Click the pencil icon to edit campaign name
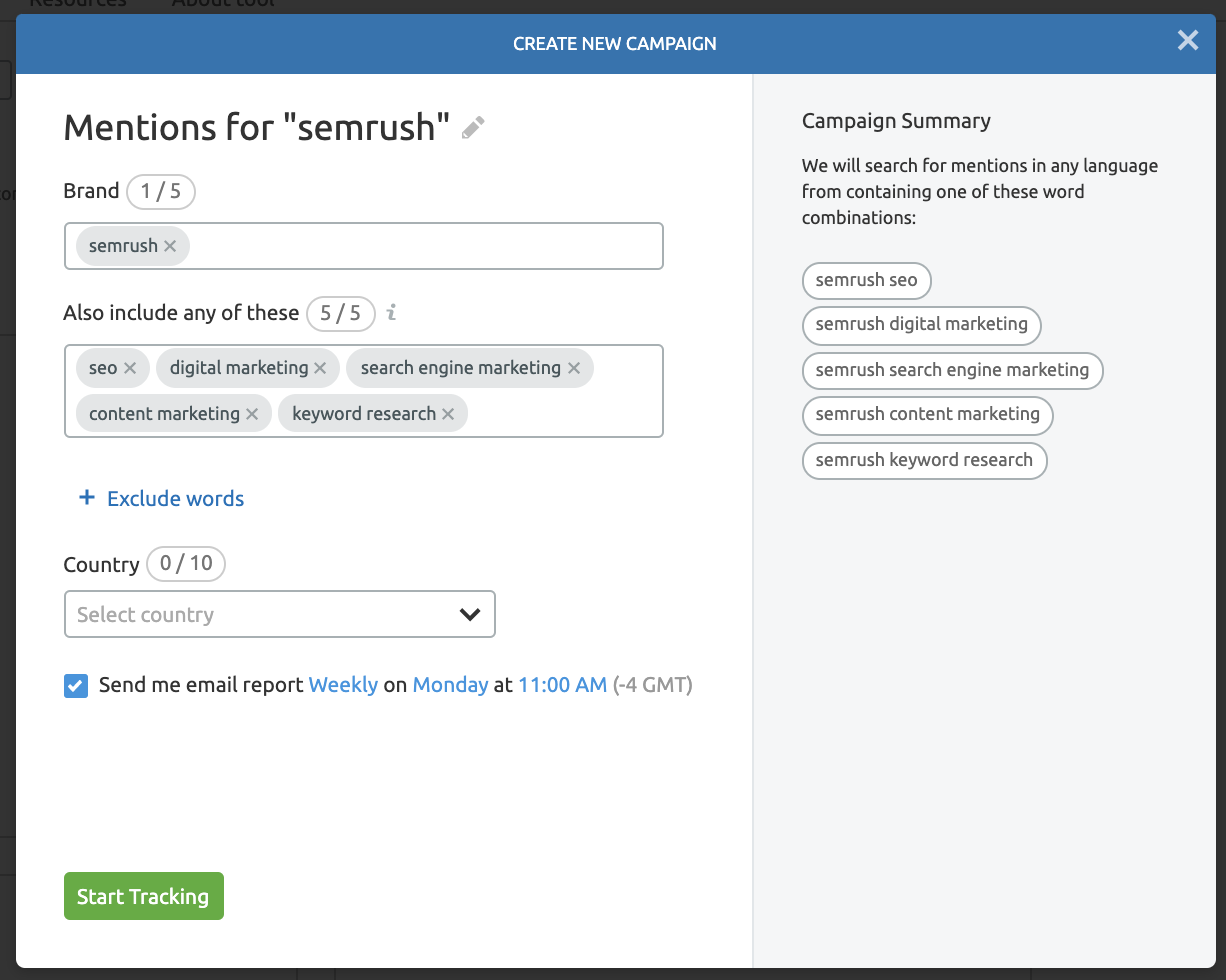This screenshot has height=980, width=1226. point(473,128)
